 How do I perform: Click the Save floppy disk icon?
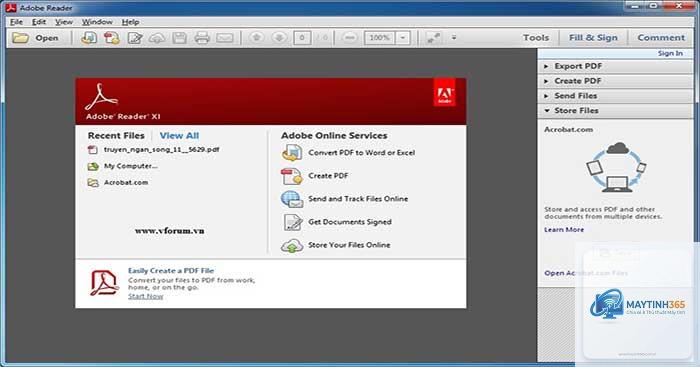179,38
